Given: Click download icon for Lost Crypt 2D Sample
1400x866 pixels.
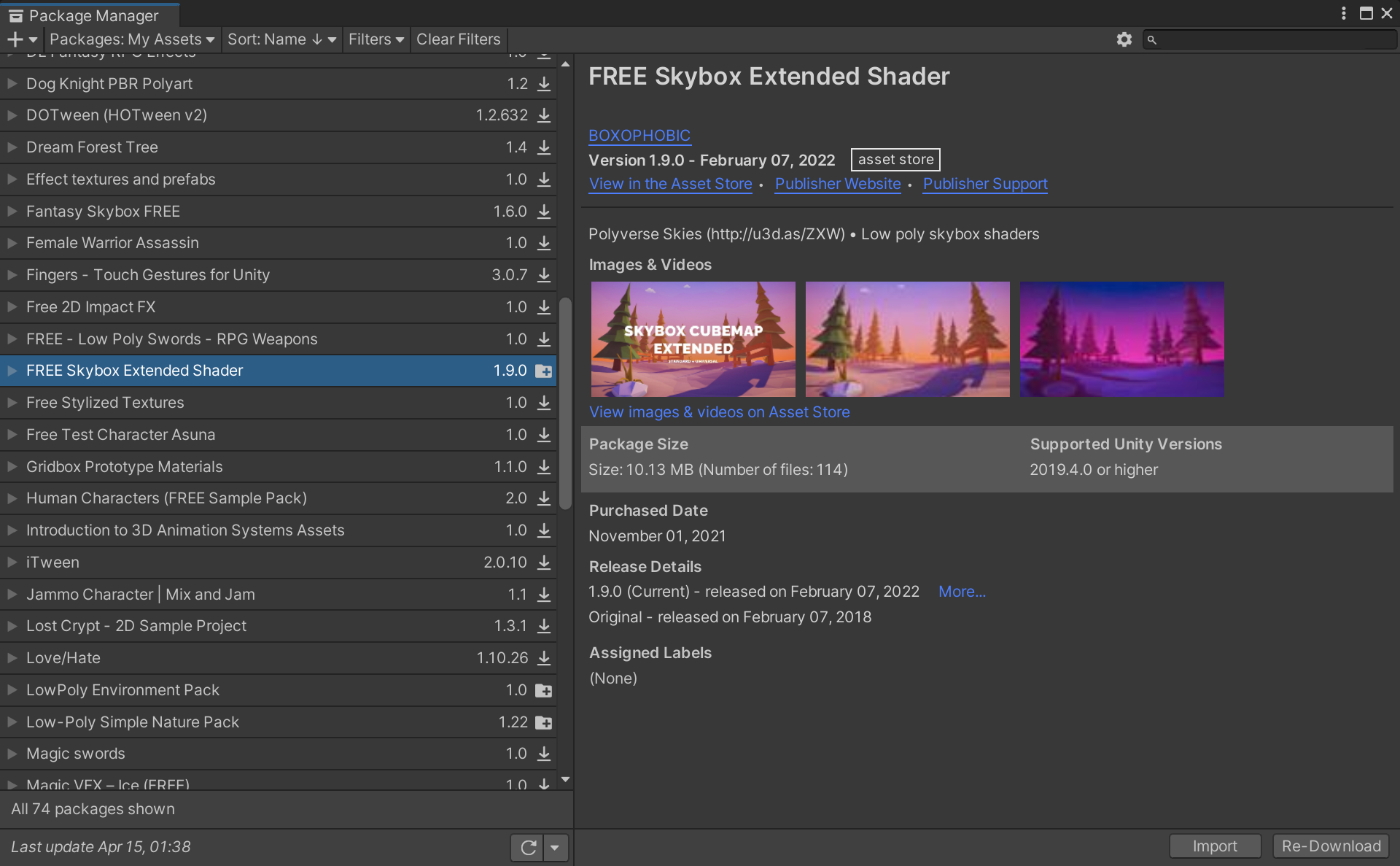Looking at the screenshot, I should [544, 626].
